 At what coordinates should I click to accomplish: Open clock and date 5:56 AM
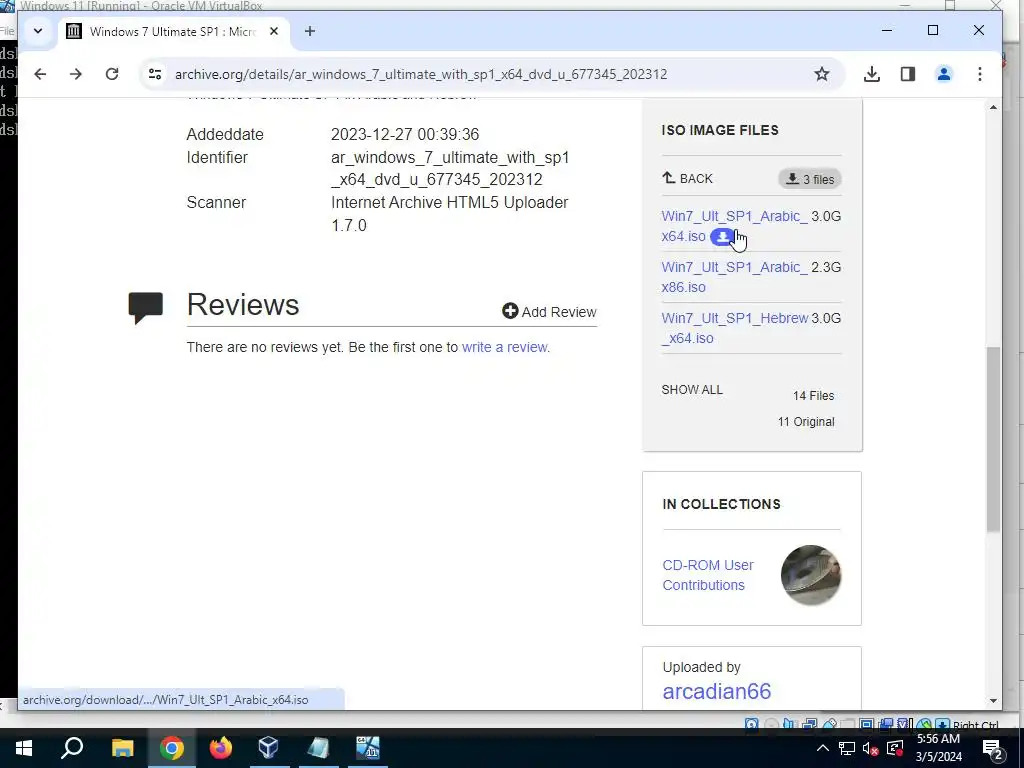(938, 748)
